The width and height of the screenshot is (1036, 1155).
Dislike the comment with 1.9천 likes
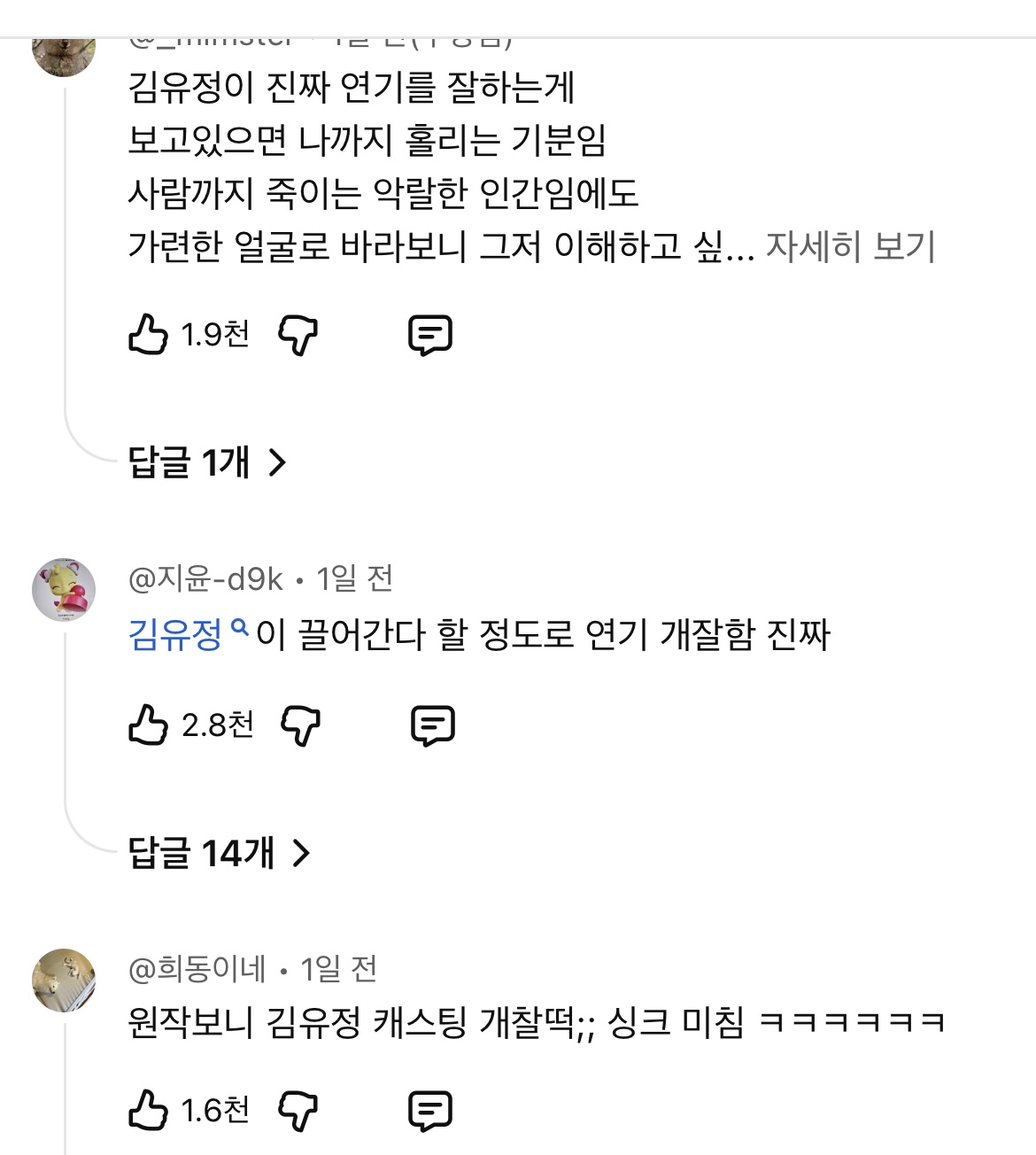298,335
